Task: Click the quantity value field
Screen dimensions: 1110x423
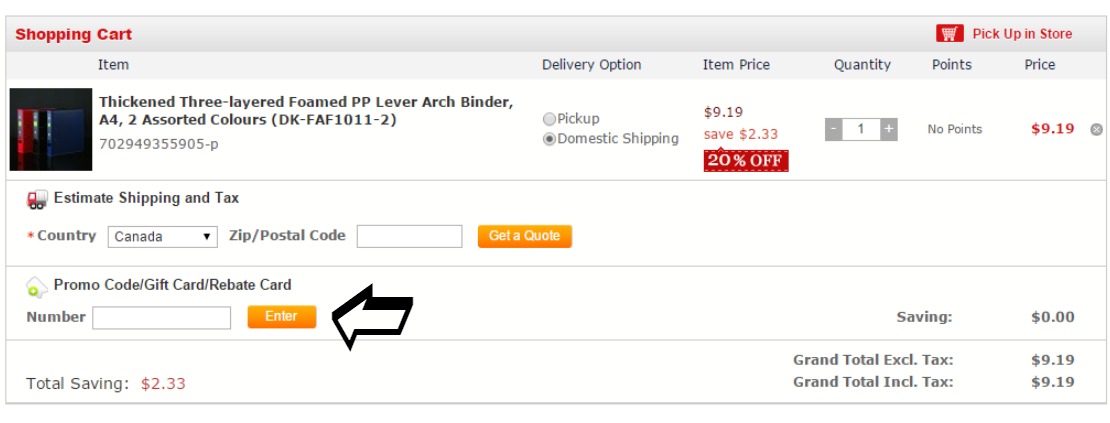Action: 861,129
